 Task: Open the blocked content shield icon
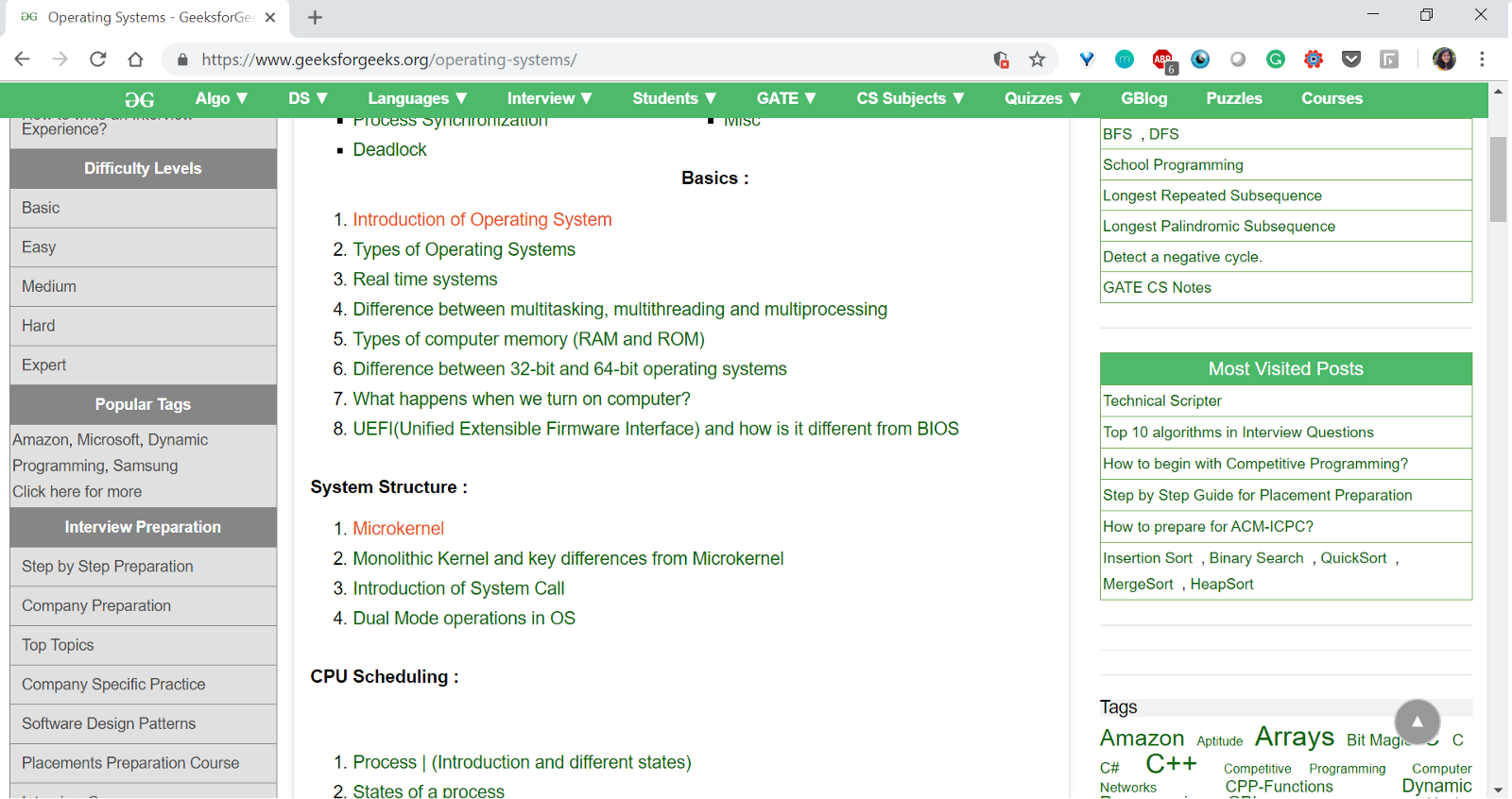click(1002, 59)
